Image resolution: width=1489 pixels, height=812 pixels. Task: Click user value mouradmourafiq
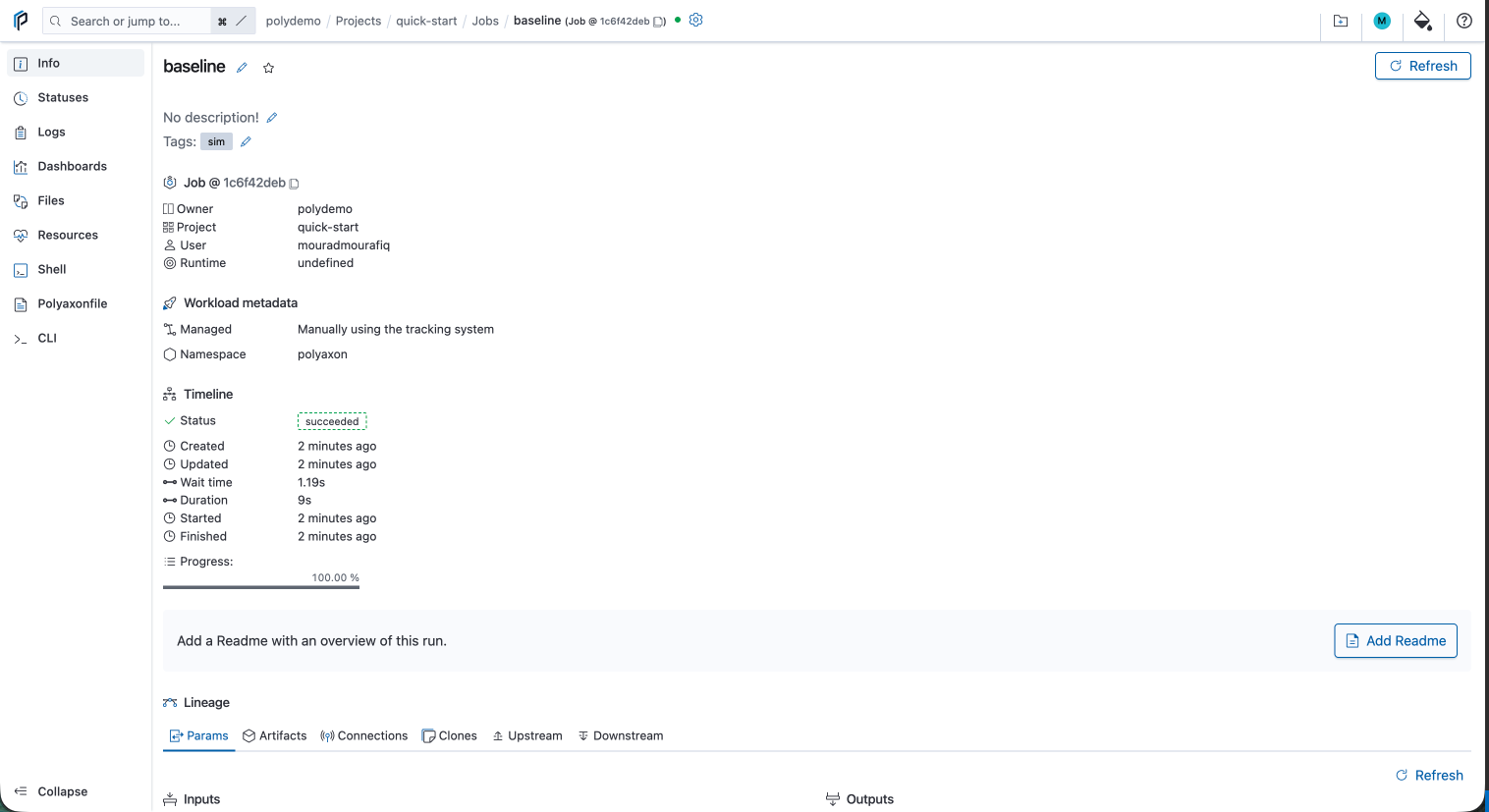coord(344,245)
